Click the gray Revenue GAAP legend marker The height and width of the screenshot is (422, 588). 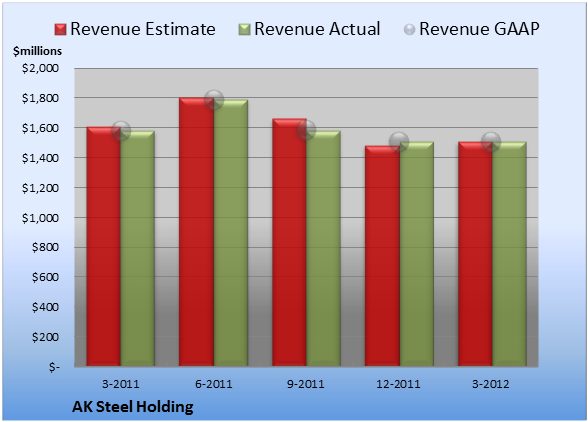[x=409, y=30]
